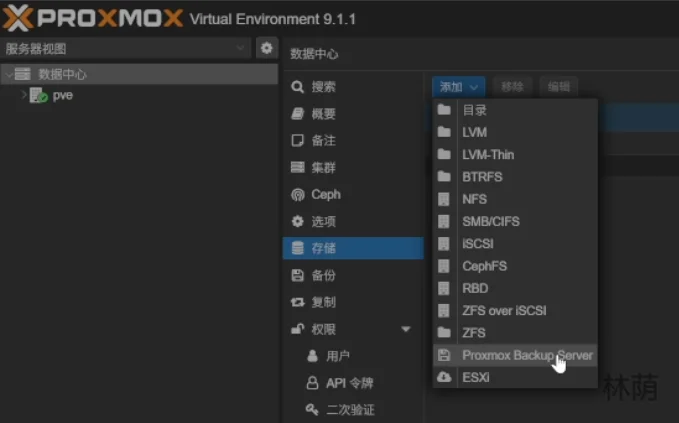Viewport: 679px width, 423px height.
Task: Click the Proxmox logo
Action: point(93,18)
